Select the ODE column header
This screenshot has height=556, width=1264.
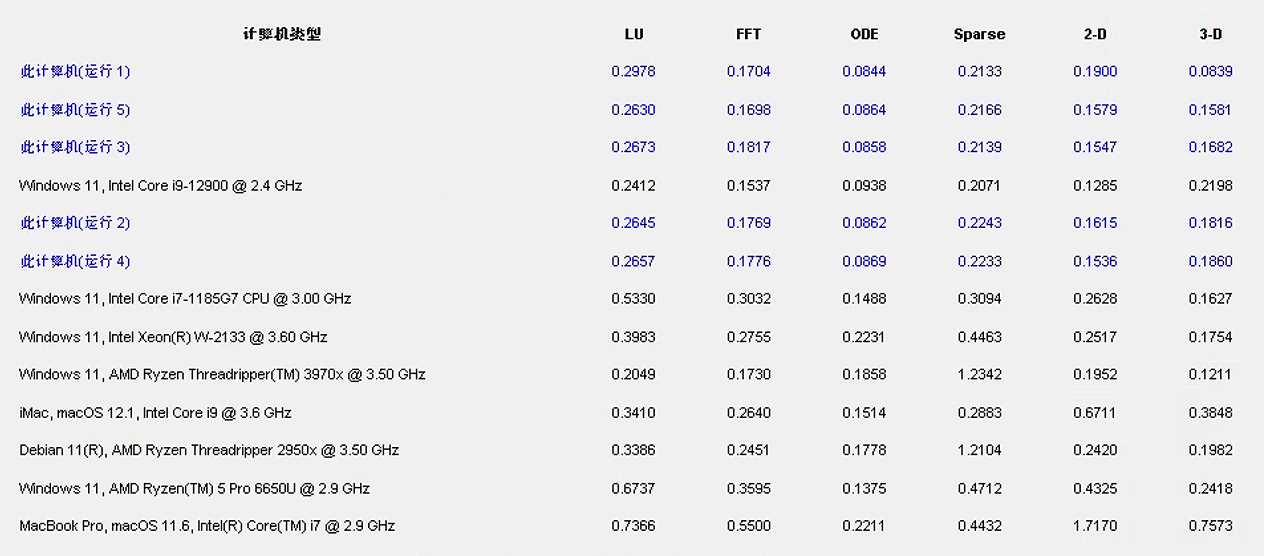tap(864, 34)
